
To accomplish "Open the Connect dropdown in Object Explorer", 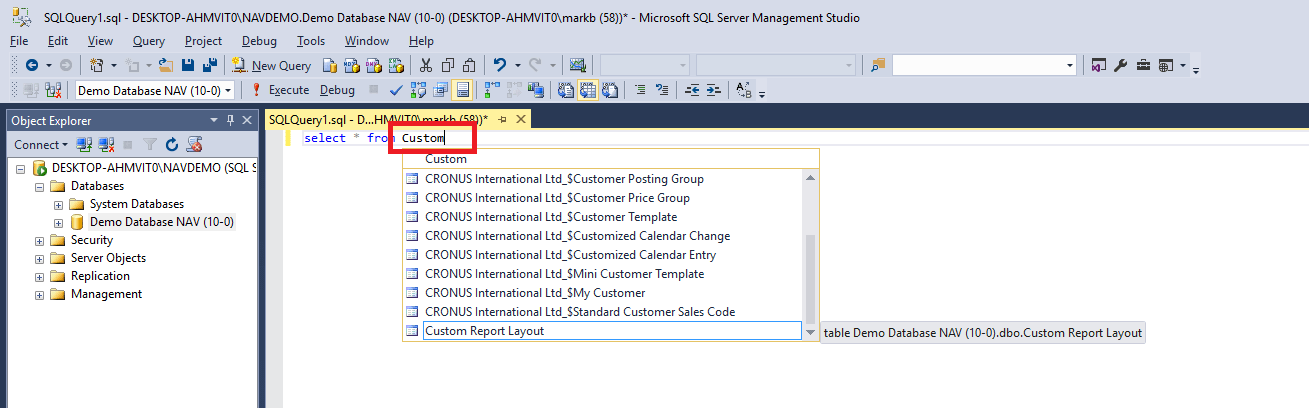I will (x=41, y=145).
